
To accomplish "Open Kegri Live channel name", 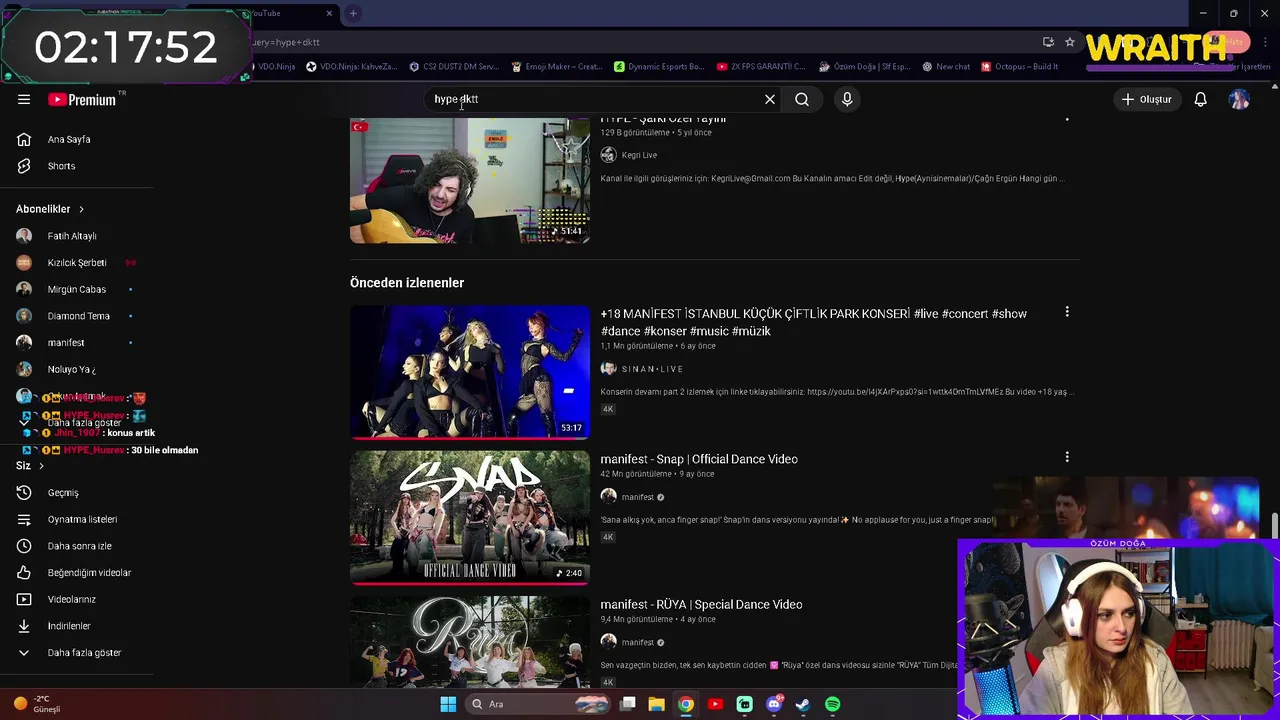I will click(639, 155).
